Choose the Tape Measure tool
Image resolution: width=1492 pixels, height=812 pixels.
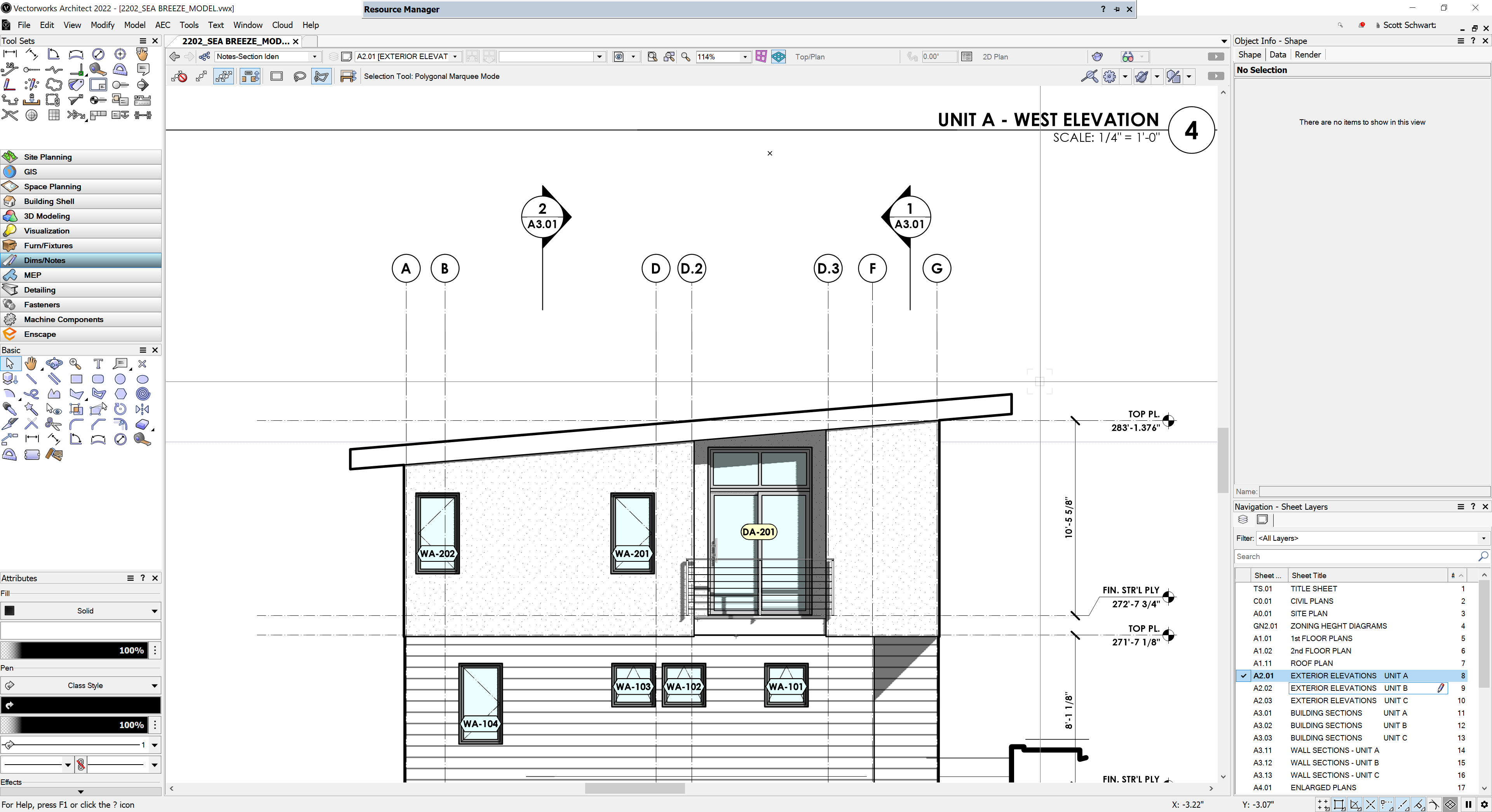click(x=142, y=439)
